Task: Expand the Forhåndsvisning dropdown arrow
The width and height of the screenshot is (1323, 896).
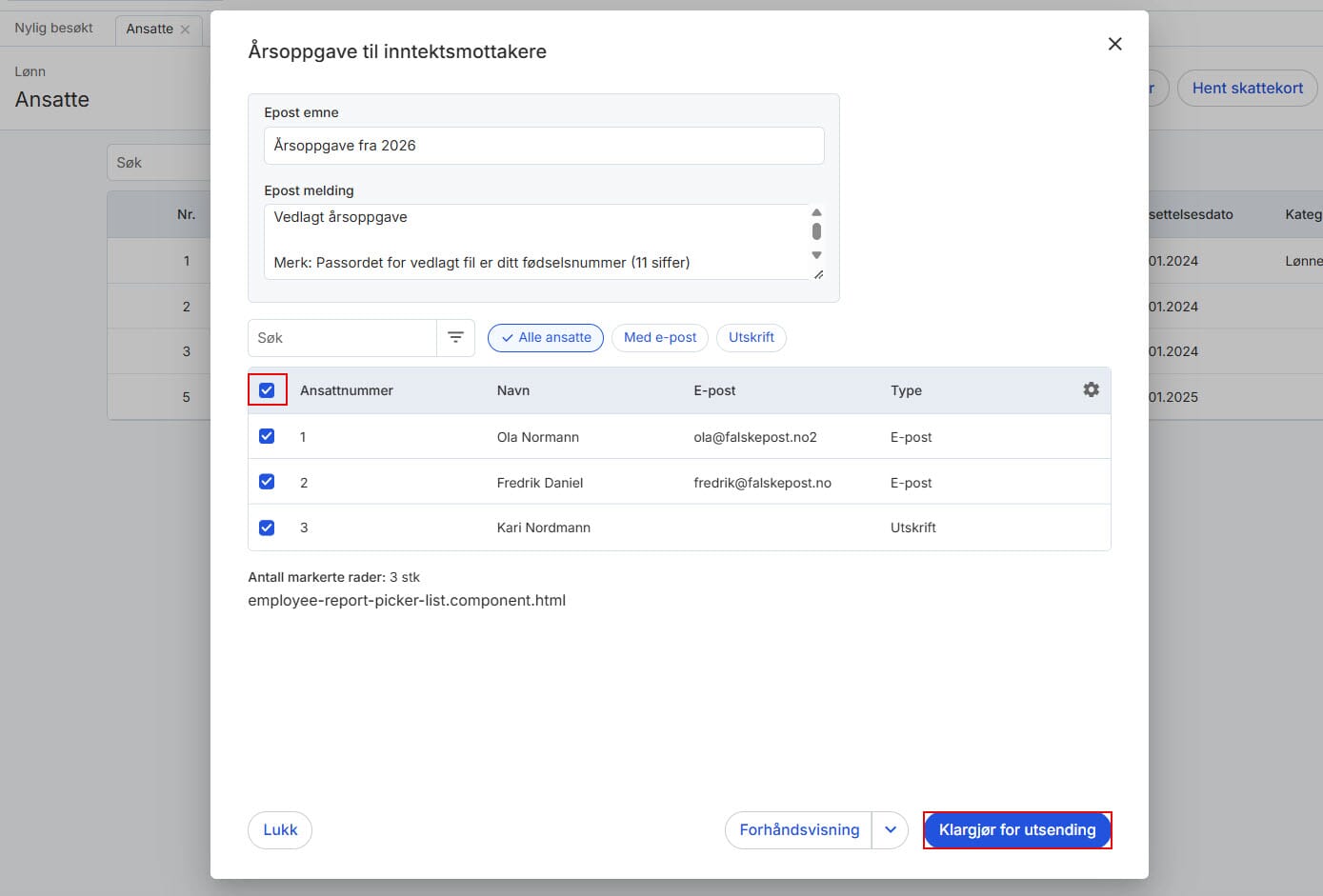Action: pos(890,829)
